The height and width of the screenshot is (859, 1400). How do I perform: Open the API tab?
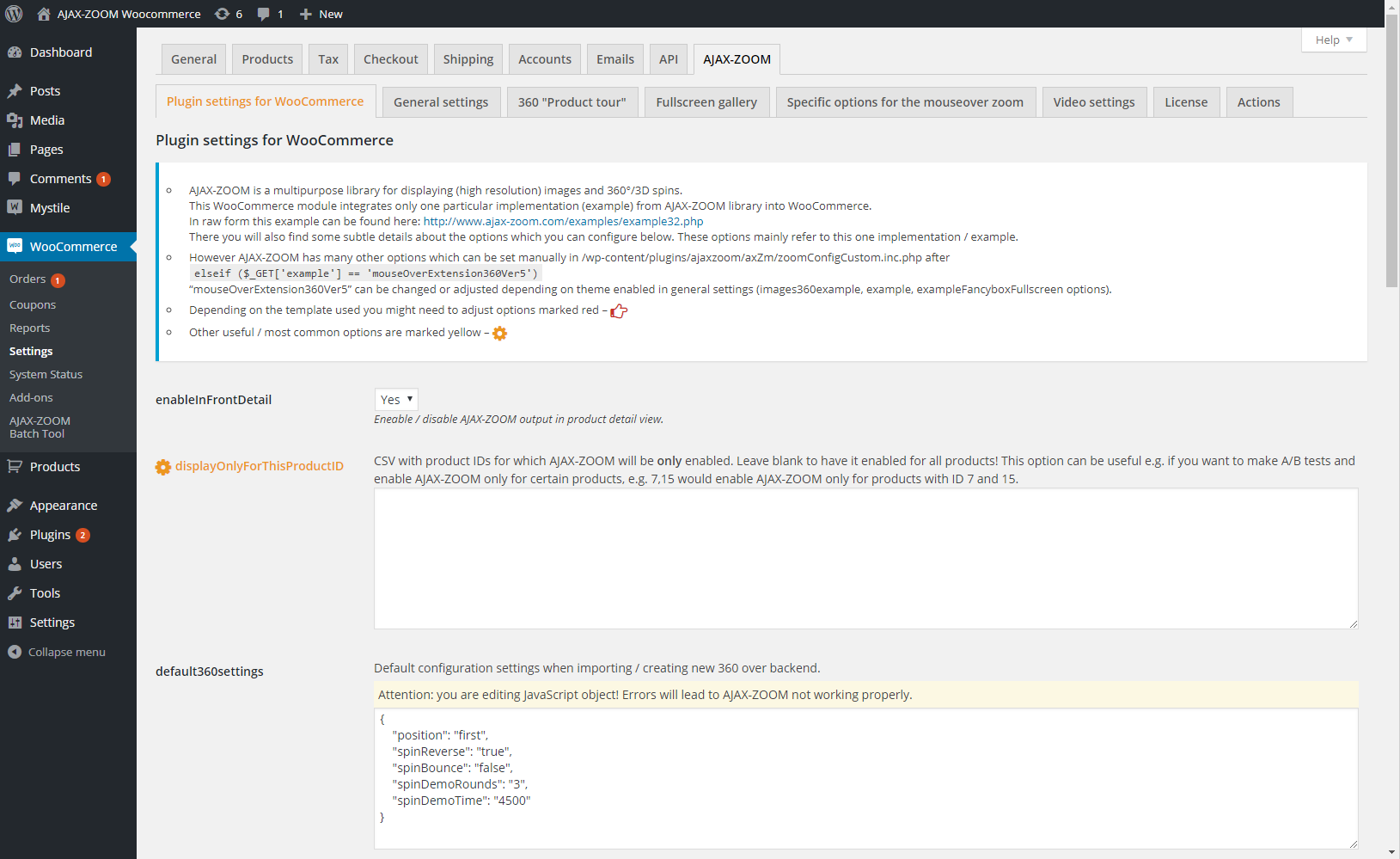click(x=669, y=59)
